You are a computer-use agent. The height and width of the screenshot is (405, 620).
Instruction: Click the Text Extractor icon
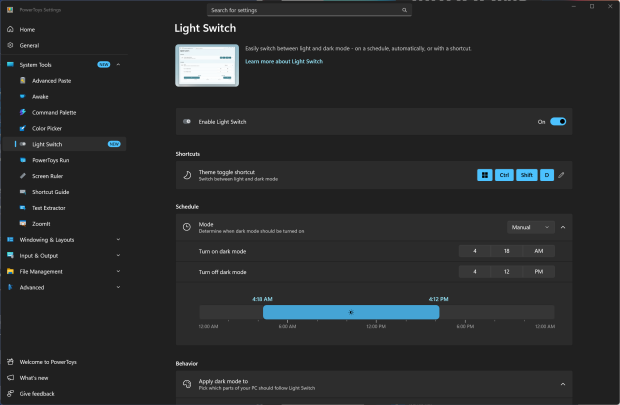click(23, 208)
